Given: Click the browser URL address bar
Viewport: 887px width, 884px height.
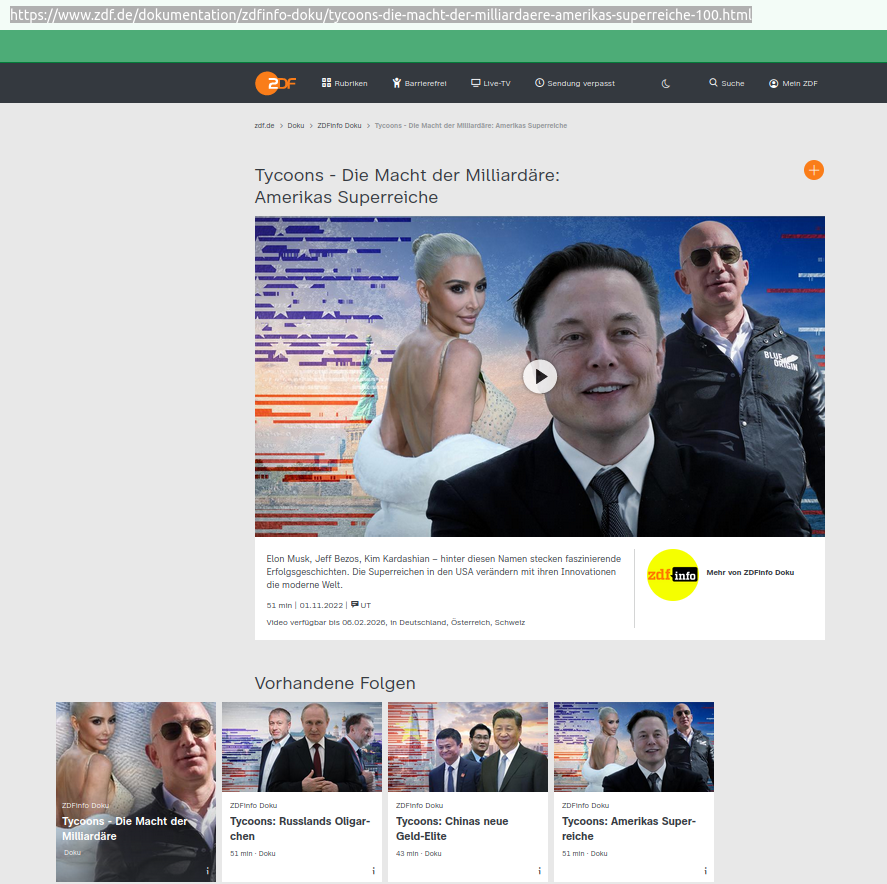Looking at the screenshot, I should click(x=381, y=15).
